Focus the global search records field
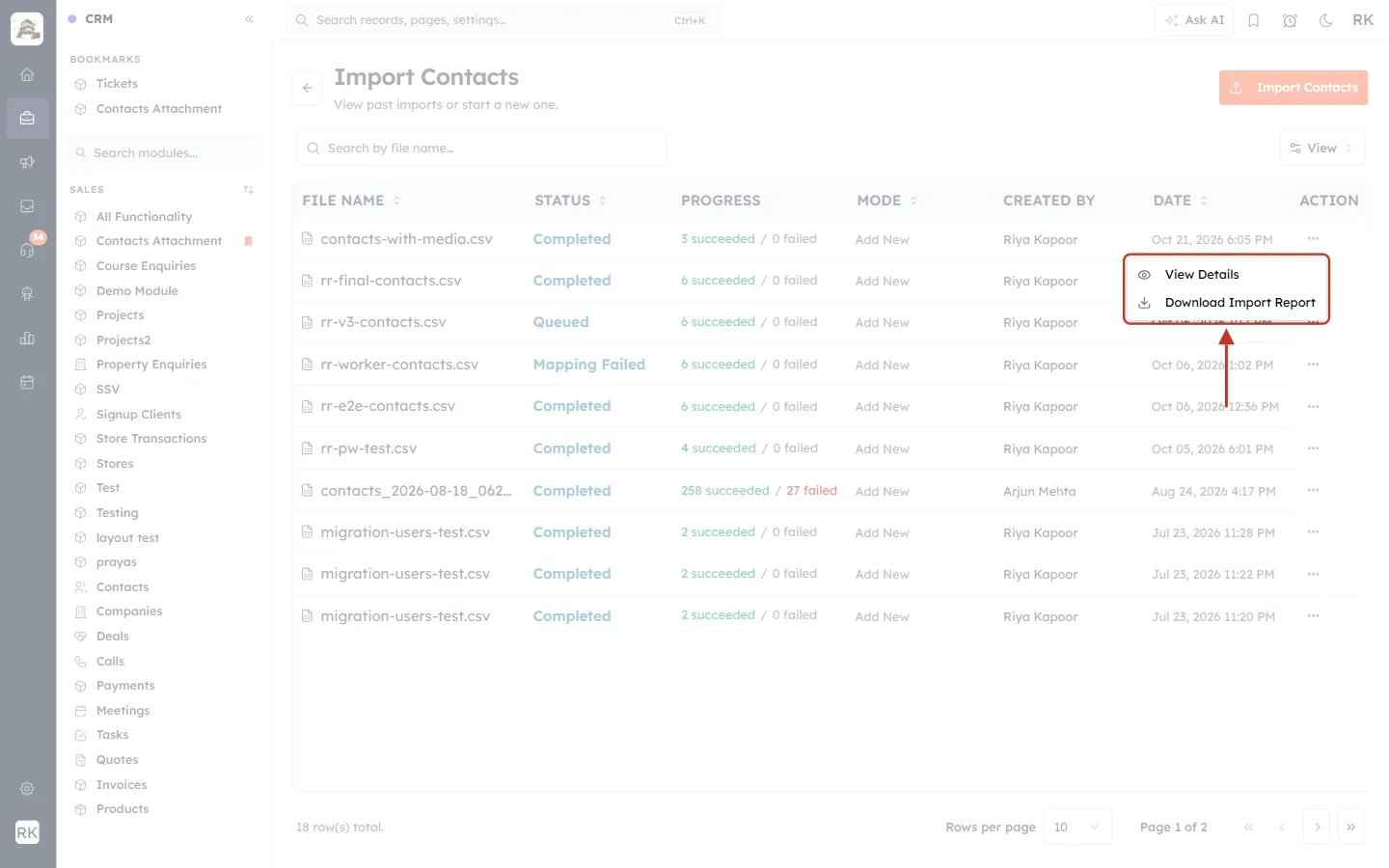 click(503, 20)
